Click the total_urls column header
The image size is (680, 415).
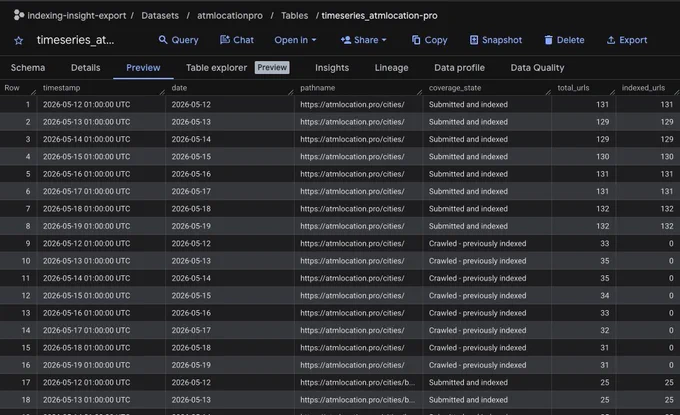point(573,88)
